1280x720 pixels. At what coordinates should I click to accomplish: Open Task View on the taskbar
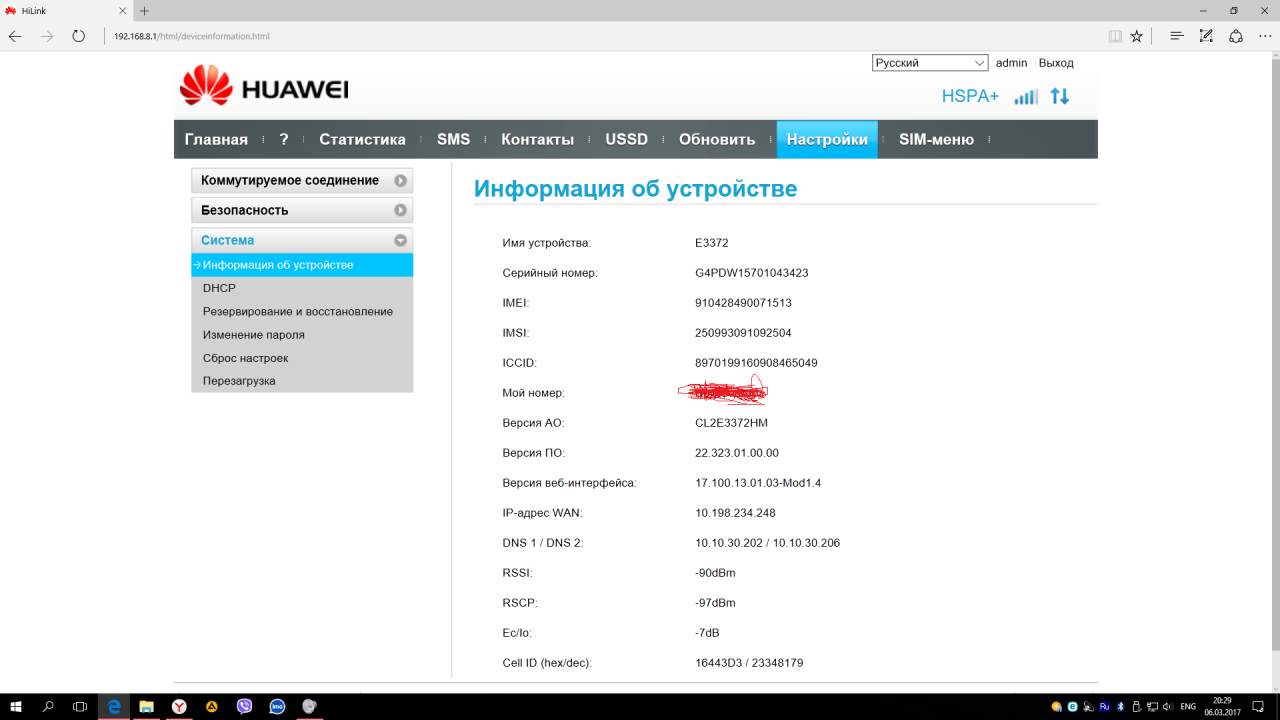point(81,706)
